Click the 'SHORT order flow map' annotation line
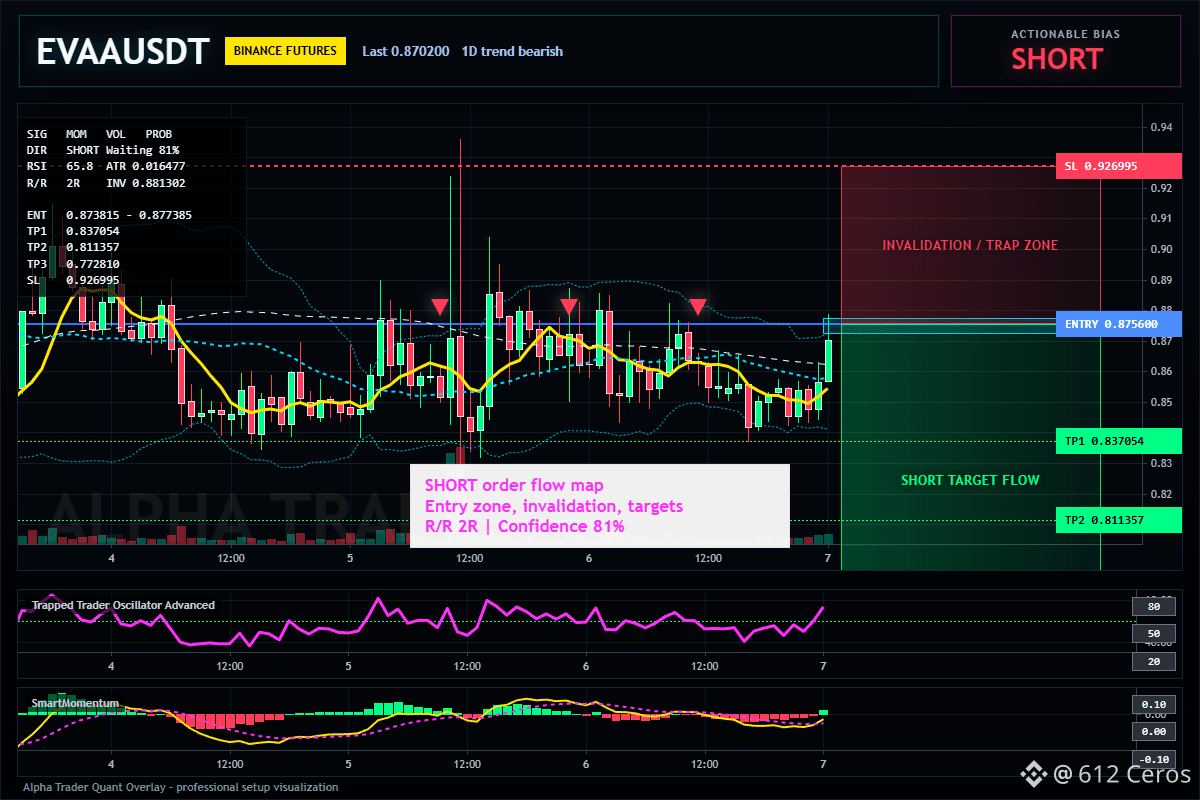This screenshot has width=1200, height=800. [514, 486]
